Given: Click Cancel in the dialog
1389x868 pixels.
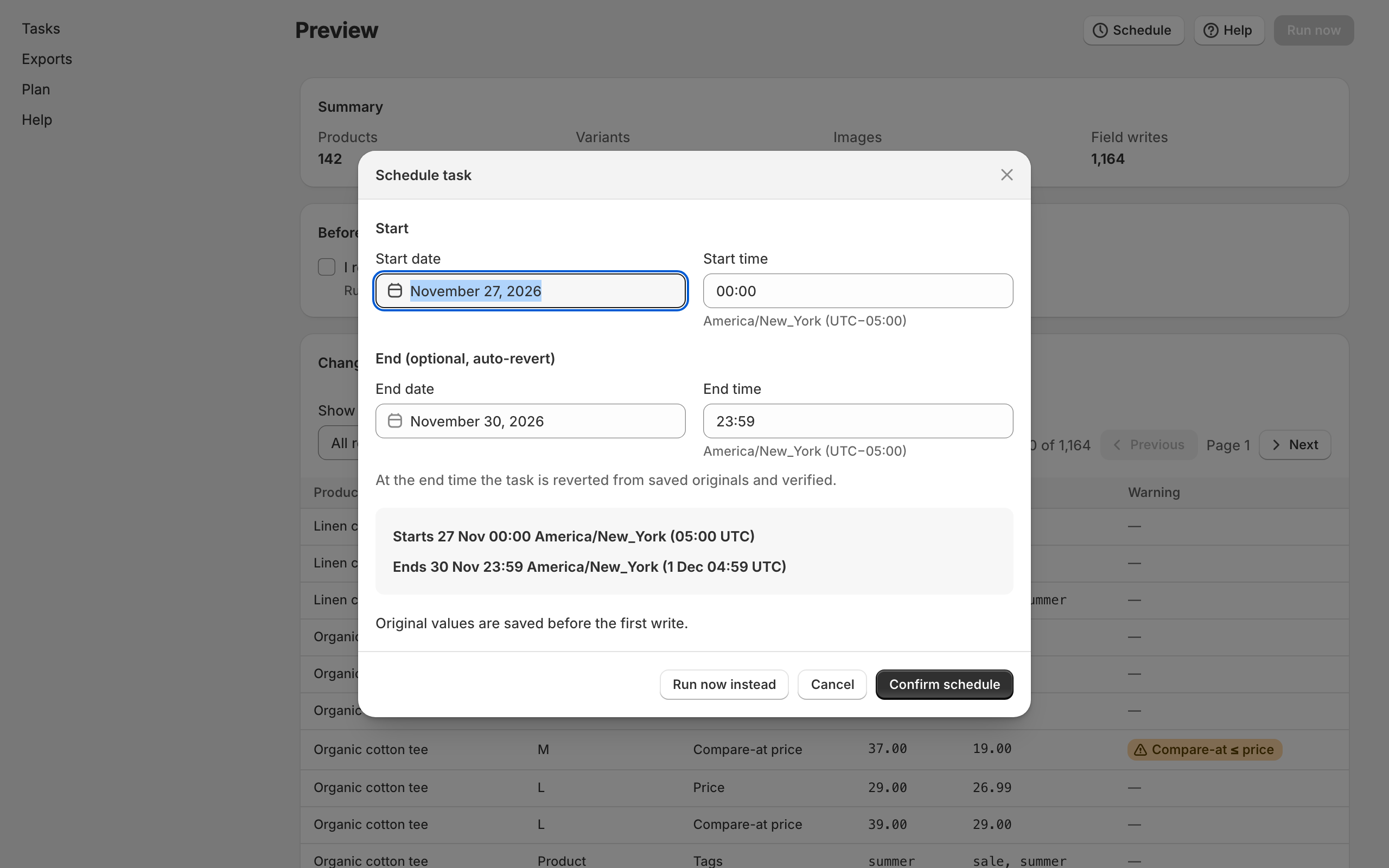Looking at the screenshot, I should click(832, 684).
